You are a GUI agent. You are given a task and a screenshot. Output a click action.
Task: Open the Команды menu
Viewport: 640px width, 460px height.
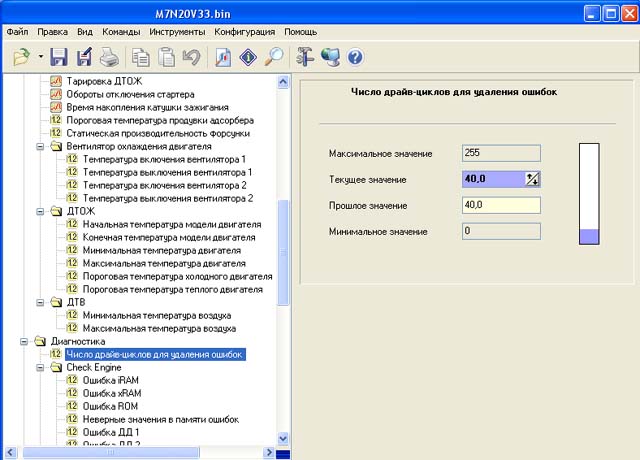coord(121,32)
